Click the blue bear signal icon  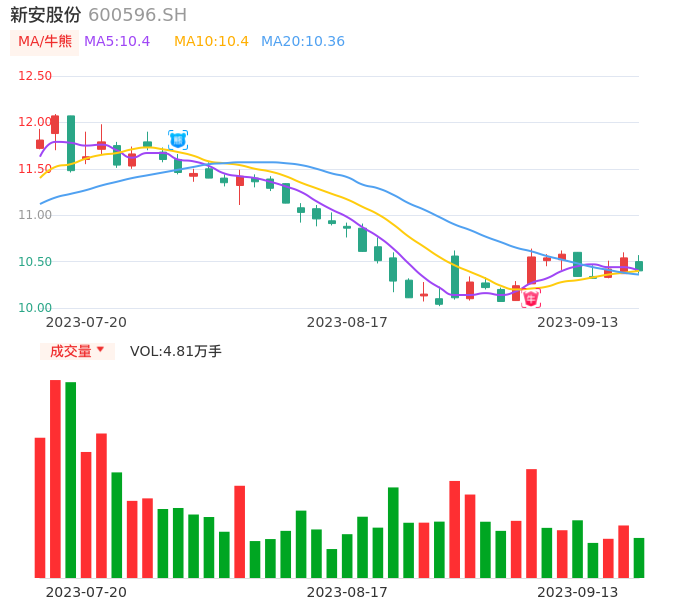(178, 140)
